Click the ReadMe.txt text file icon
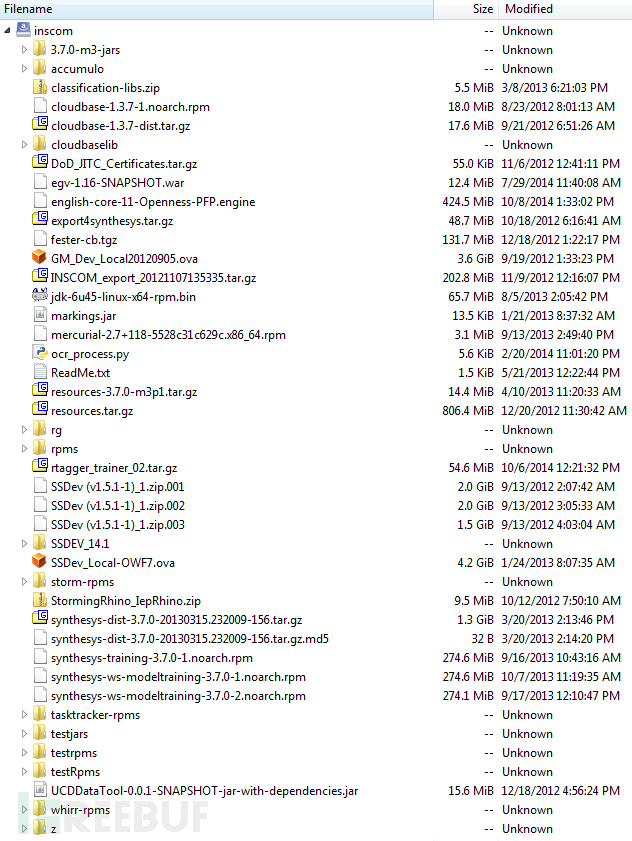The width and height of the screenshot is (632, 841). [x=40, y=372]
